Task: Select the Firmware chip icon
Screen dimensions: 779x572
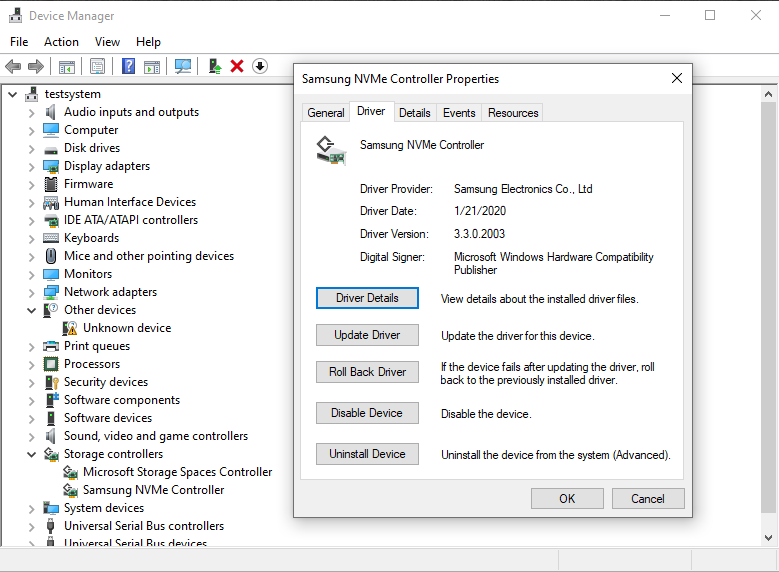Action: click(x=51, y=184)
